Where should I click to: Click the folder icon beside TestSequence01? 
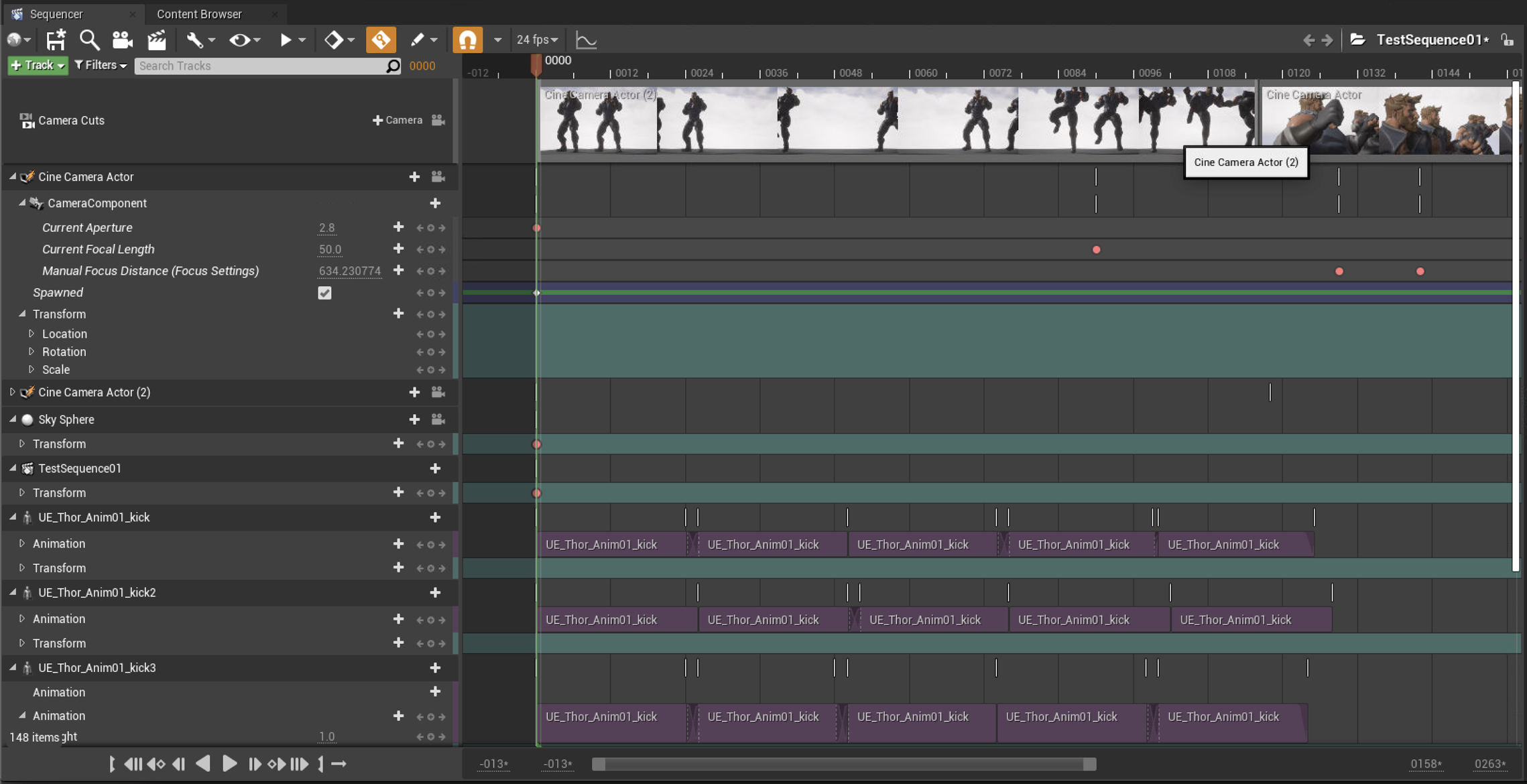pos(1357,40)
